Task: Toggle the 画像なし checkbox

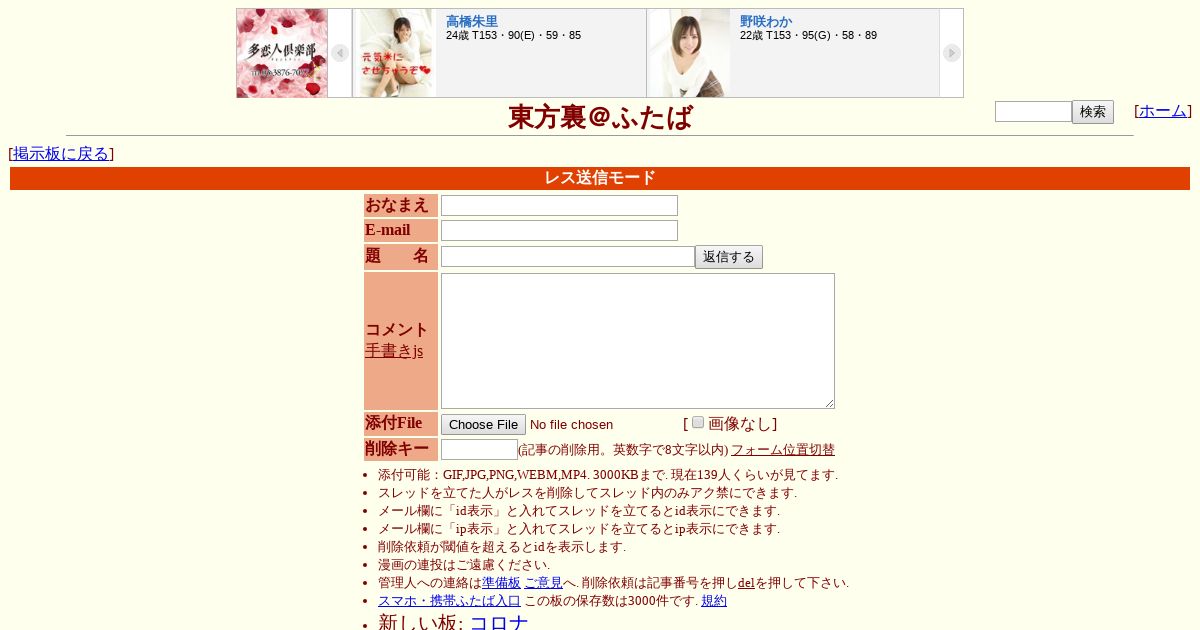Action: (x=698, y=422)
